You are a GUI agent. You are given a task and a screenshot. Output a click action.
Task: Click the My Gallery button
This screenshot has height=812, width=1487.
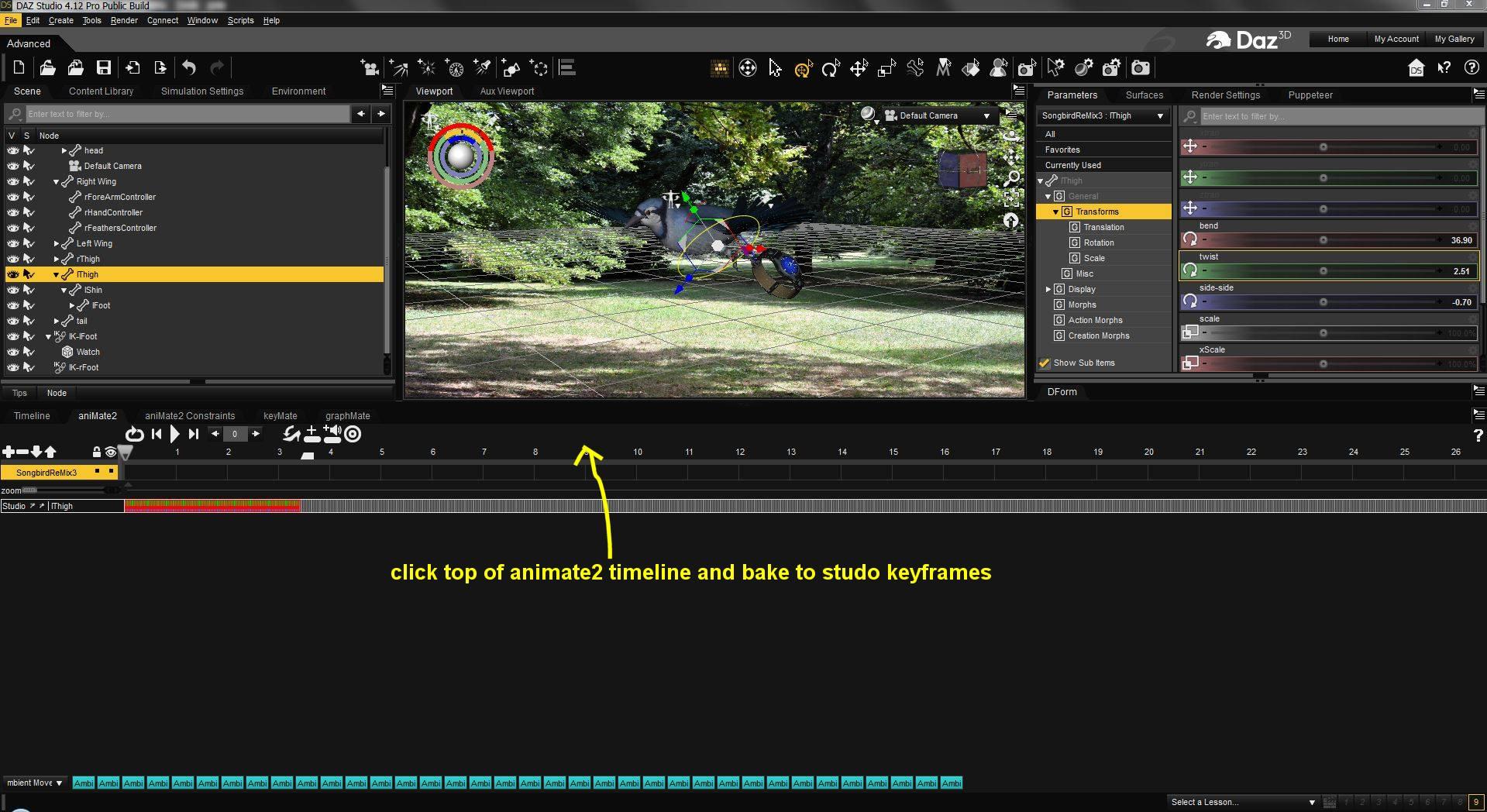(1454, 39)
